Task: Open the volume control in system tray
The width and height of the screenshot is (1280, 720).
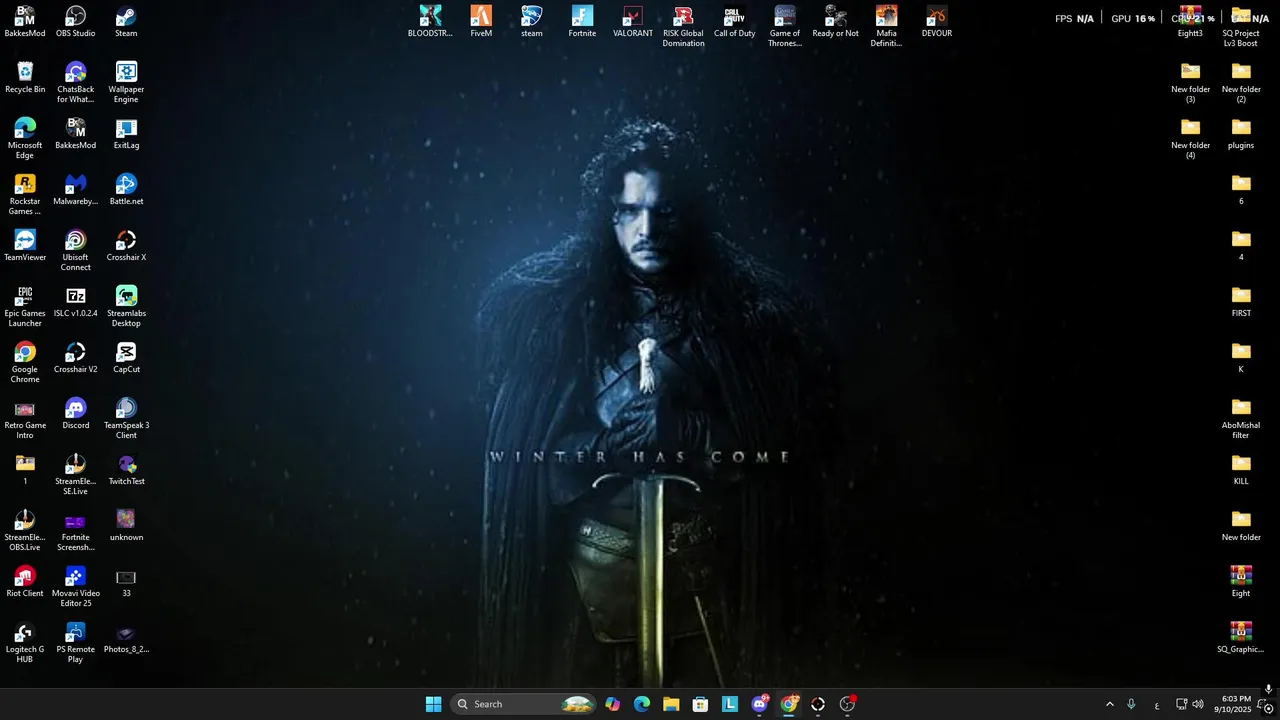Action: [x=1198, y=704]
